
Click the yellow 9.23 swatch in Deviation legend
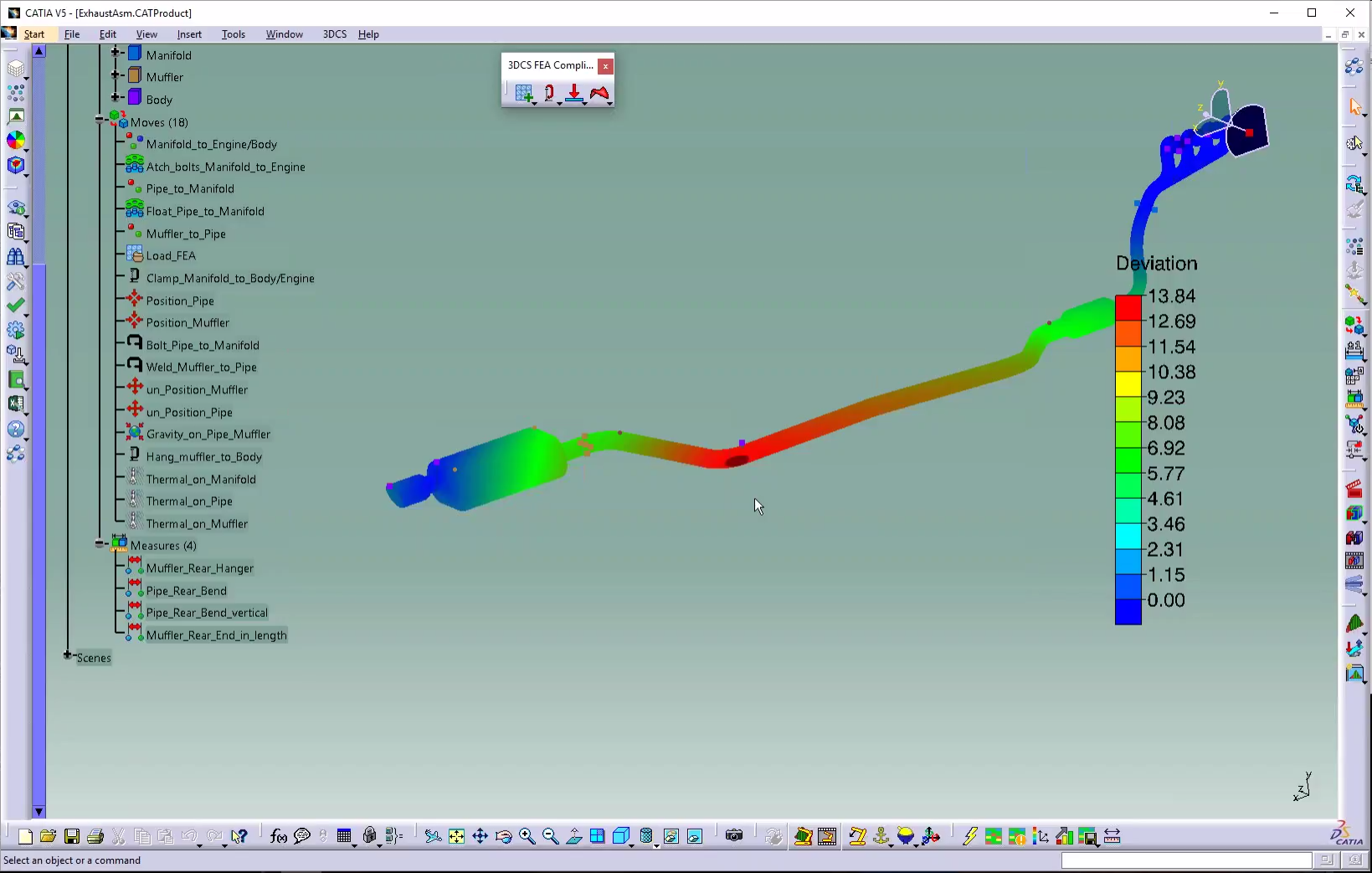click(1128, 384)
